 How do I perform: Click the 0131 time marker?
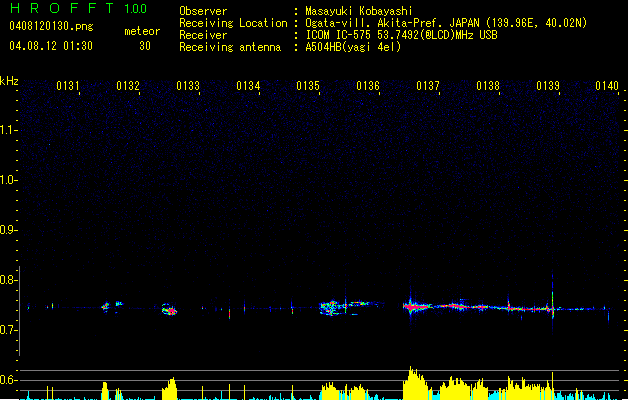(68, 85)
